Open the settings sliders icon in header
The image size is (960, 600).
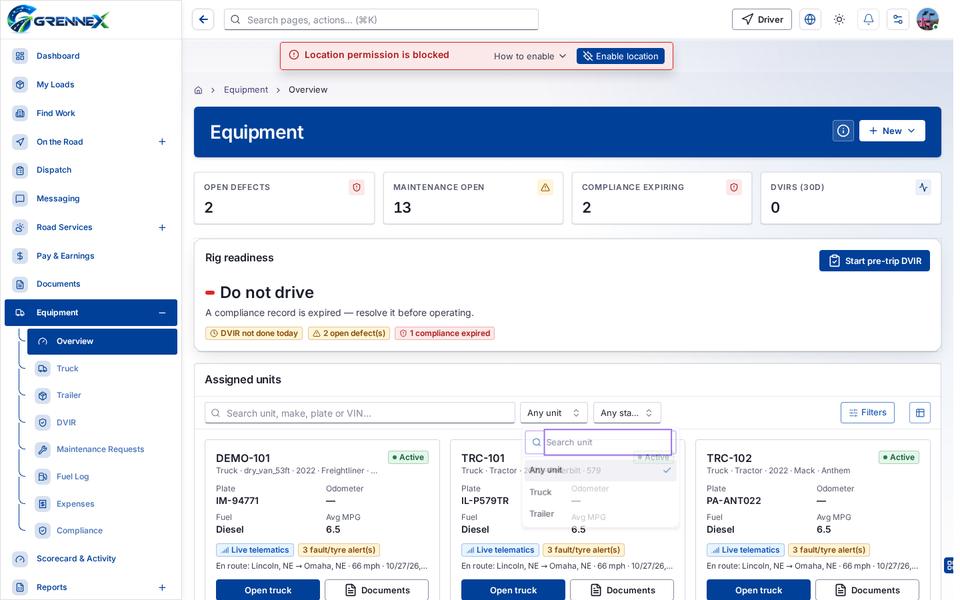[898, 20]
